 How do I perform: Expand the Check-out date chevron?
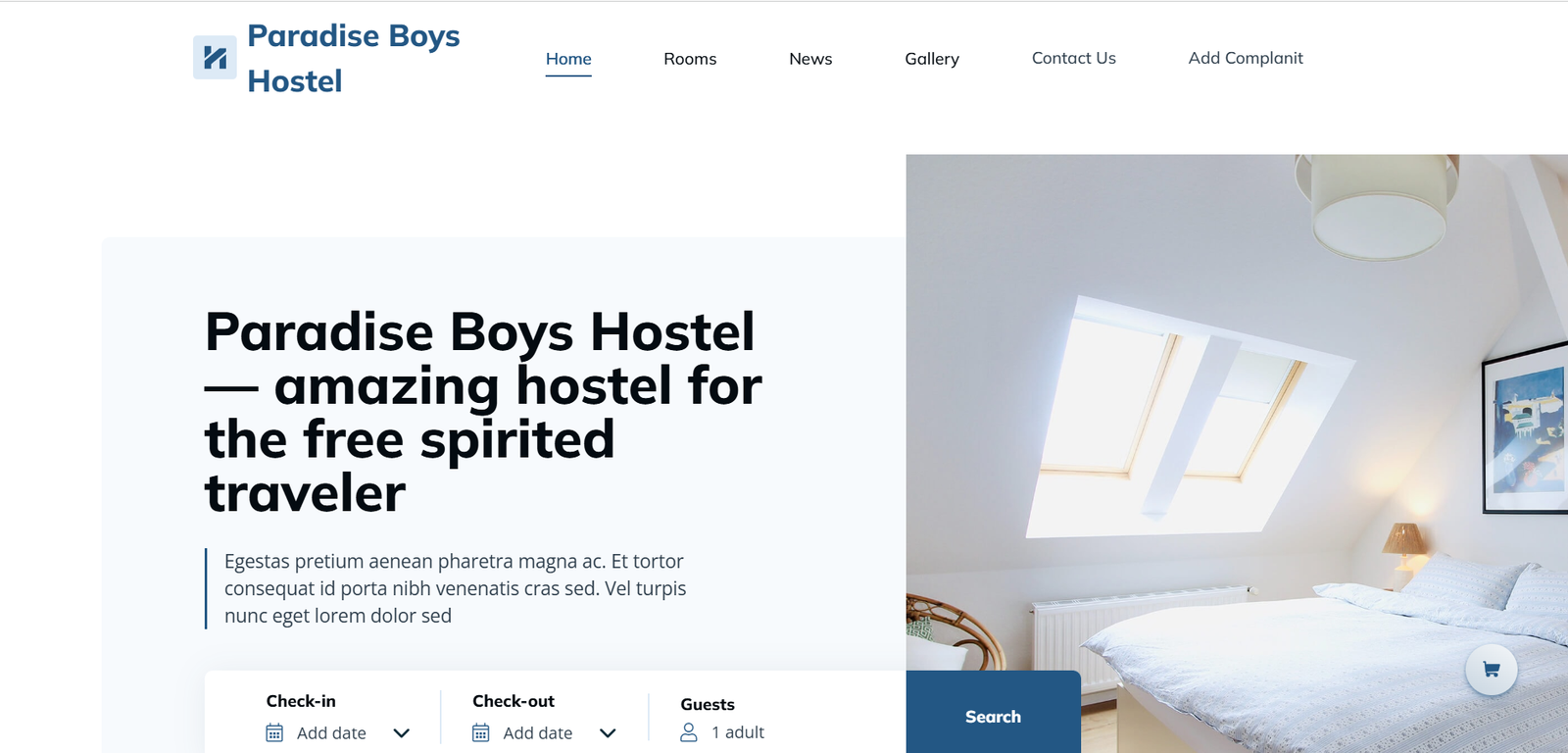(x=608, y=732)
